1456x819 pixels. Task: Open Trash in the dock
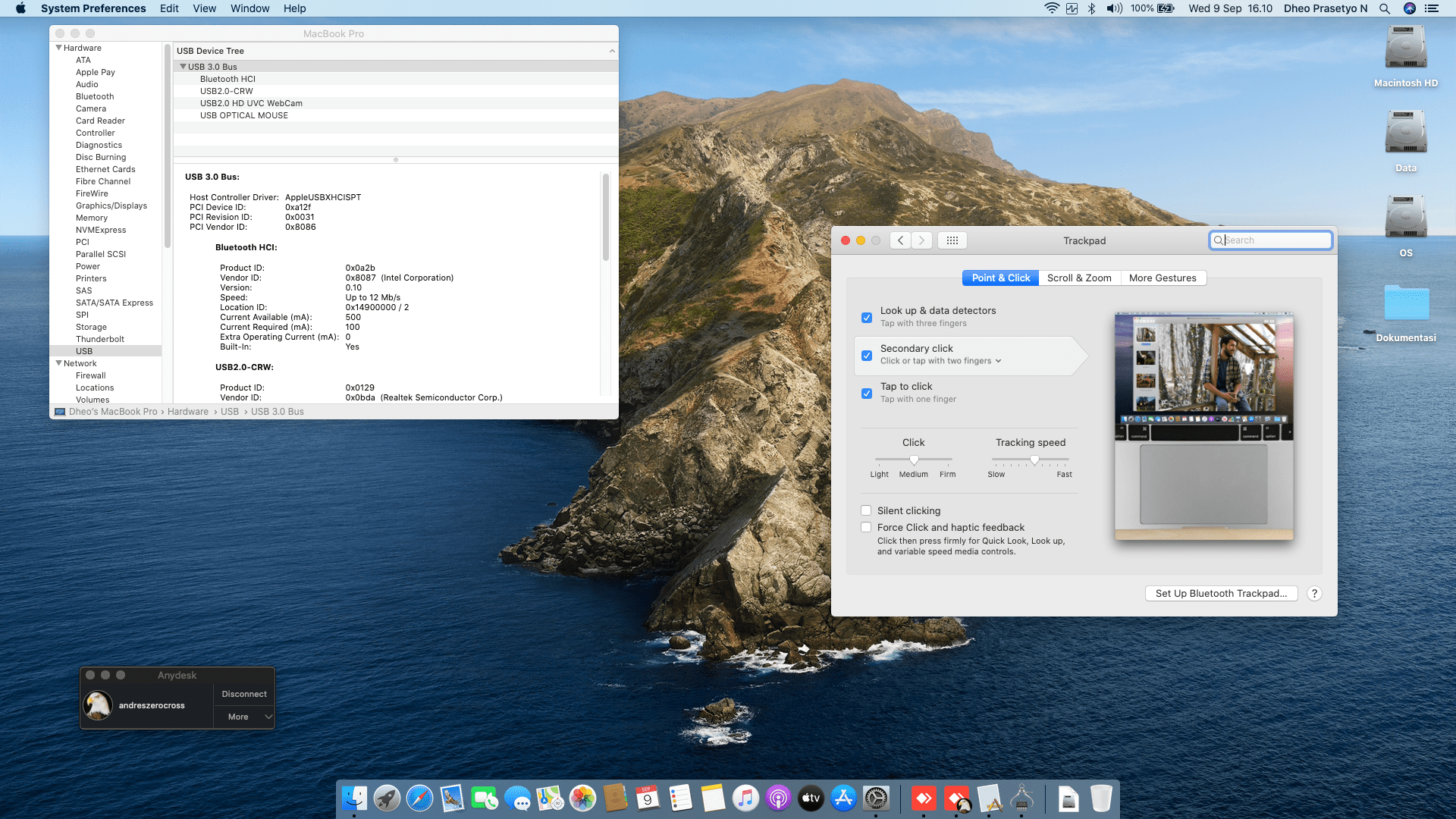tap(1101, 798)
